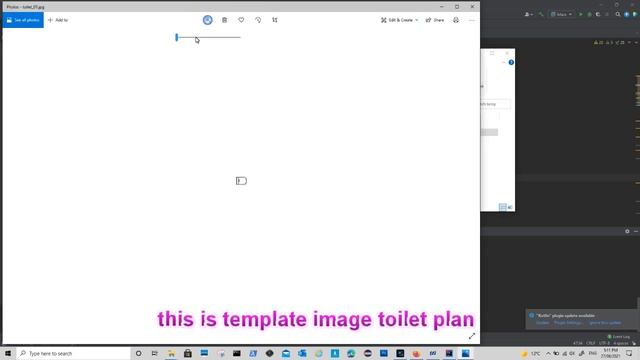Build the project with the hammer icon
This screenshot has width=640, height=360.
coord(541,14)
